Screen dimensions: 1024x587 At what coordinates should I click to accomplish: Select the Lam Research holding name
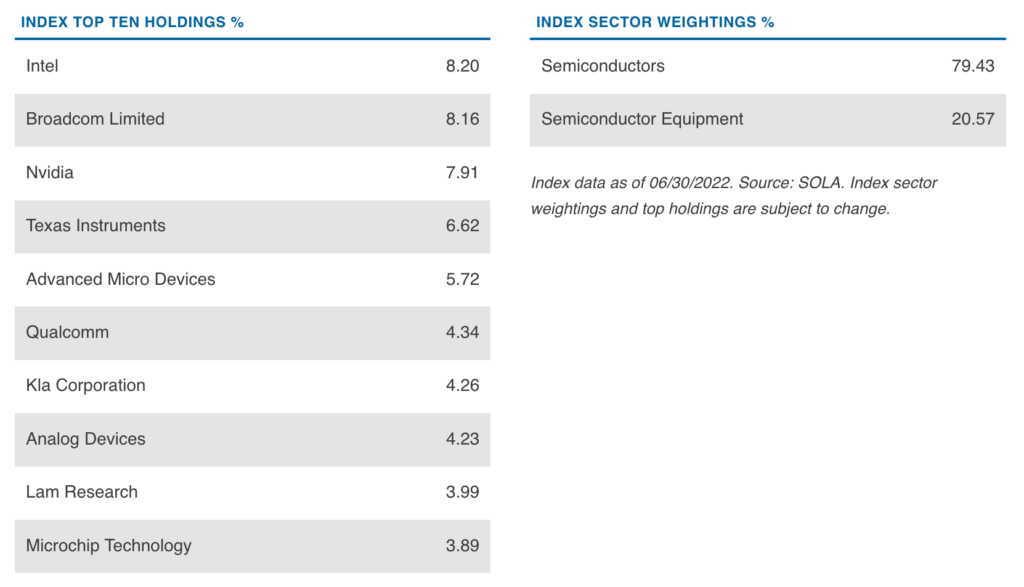coord(82,492)
